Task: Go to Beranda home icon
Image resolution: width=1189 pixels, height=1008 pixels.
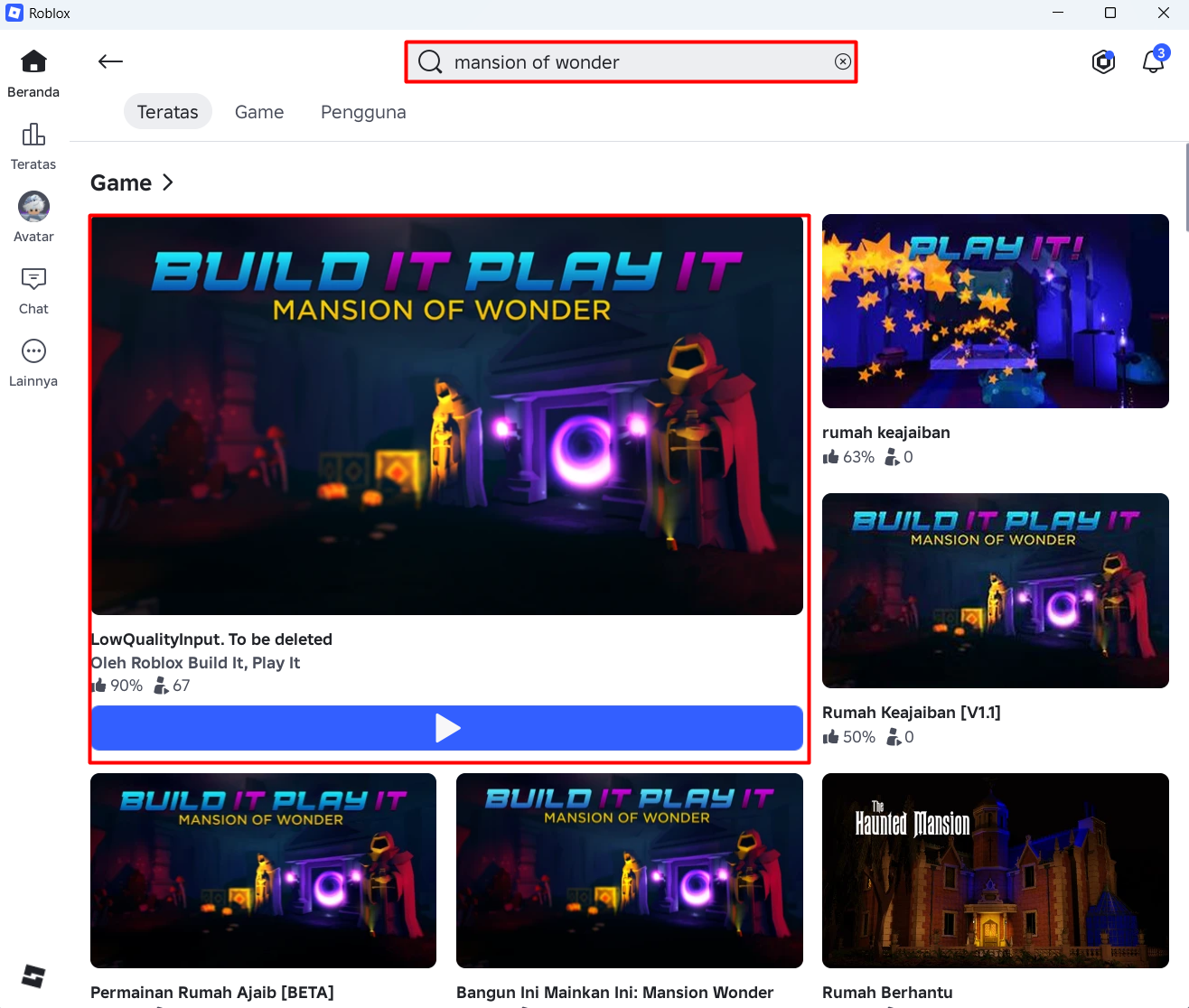Action: [x=33, y=61]
